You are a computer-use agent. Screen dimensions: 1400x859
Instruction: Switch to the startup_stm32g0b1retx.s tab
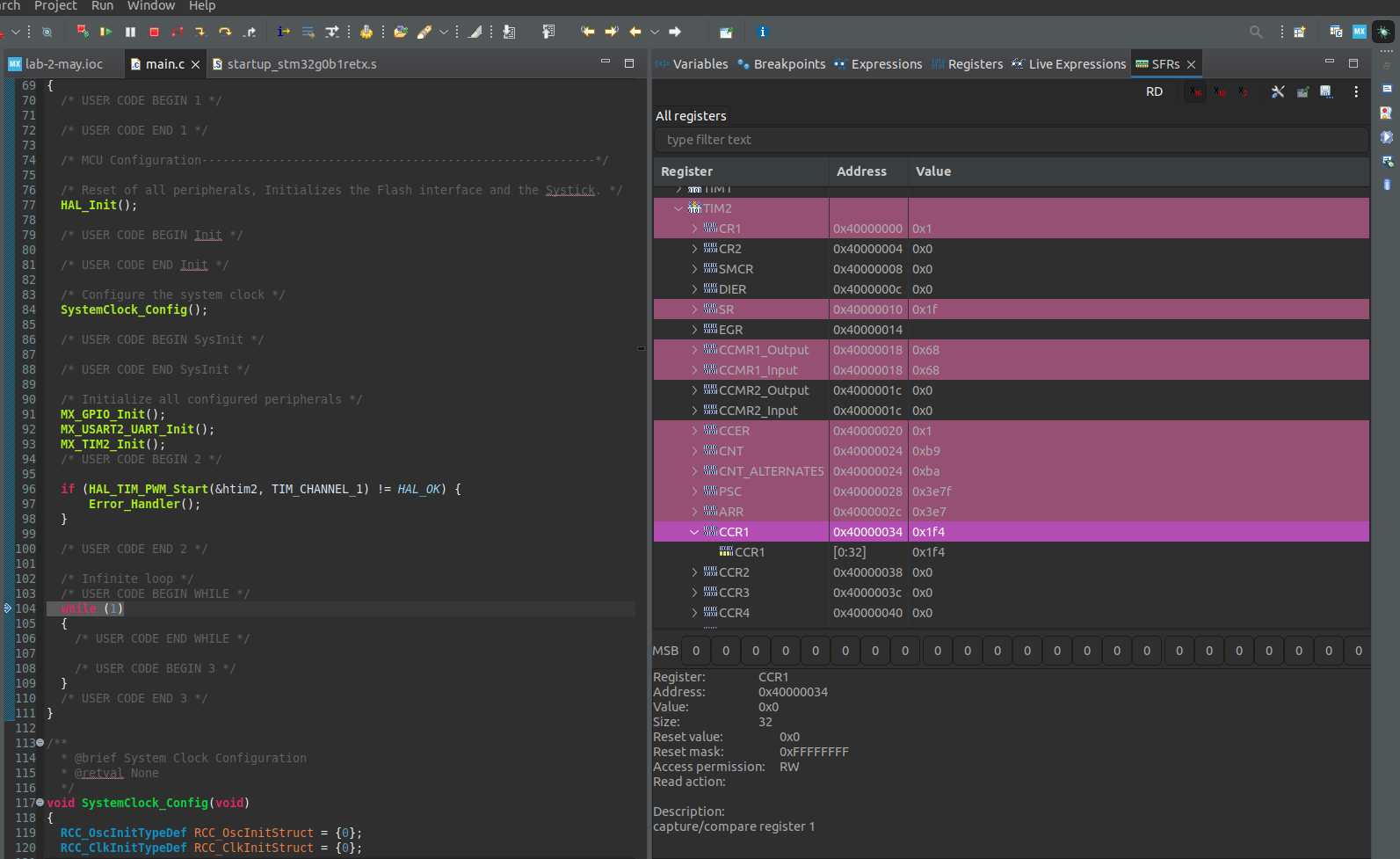tap(294, 64)
